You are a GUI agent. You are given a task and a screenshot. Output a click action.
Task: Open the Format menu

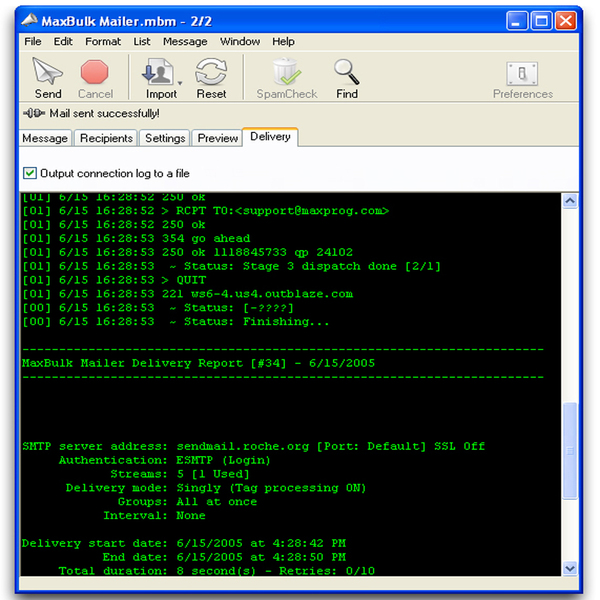point(103,41)
